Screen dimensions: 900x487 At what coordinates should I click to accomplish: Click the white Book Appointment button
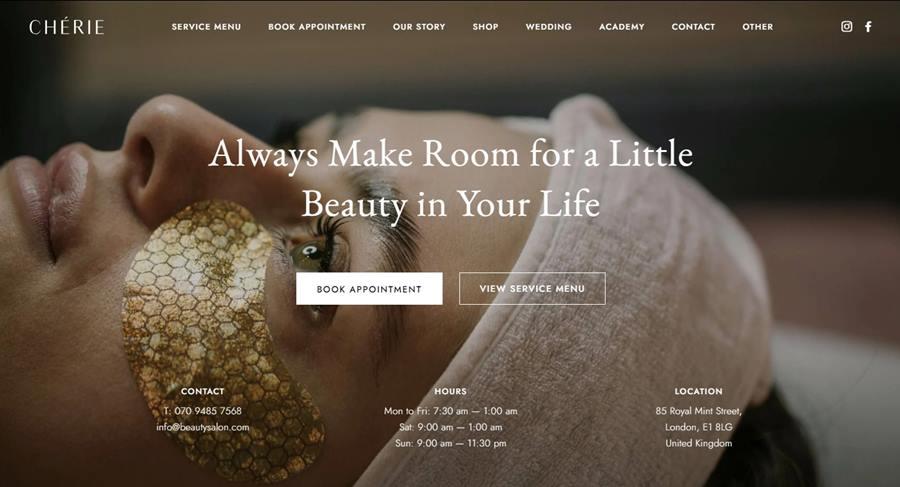(x=369, y=288)
